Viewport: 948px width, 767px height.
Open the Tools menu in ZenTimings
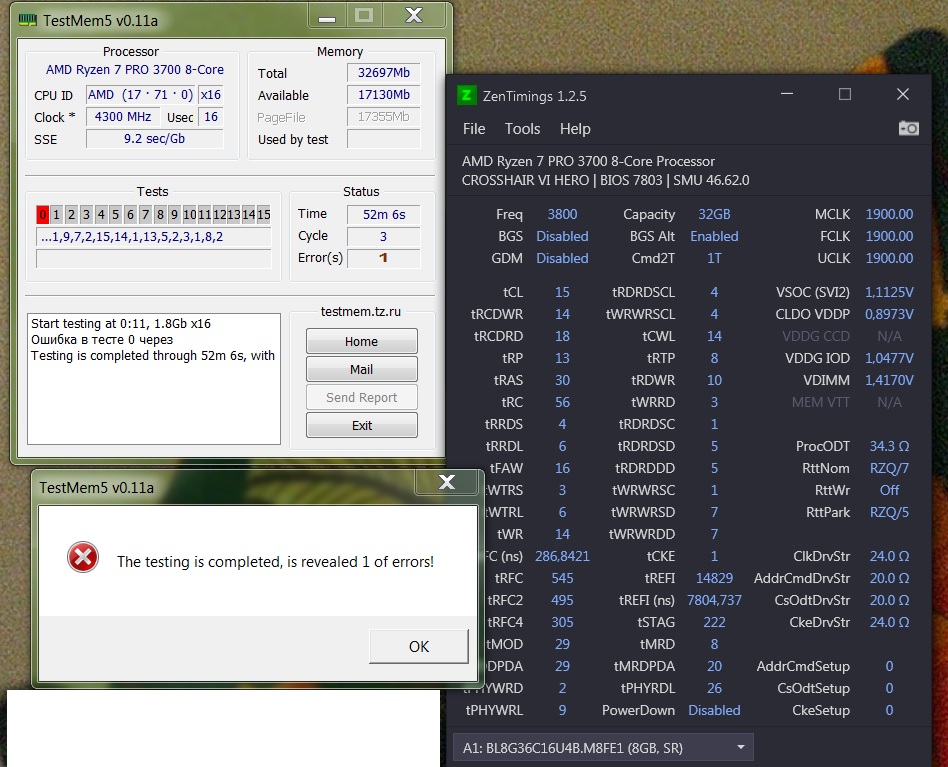click(522, 129)
